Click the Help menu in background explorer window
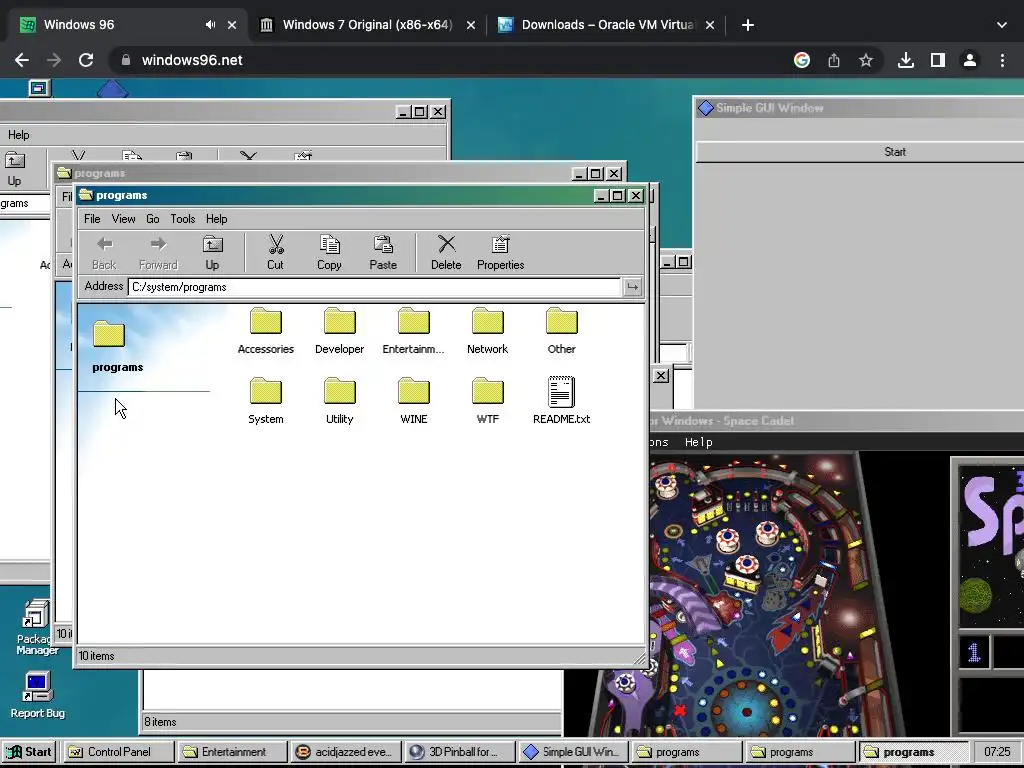1024x768 pixels. pos(18,135)
